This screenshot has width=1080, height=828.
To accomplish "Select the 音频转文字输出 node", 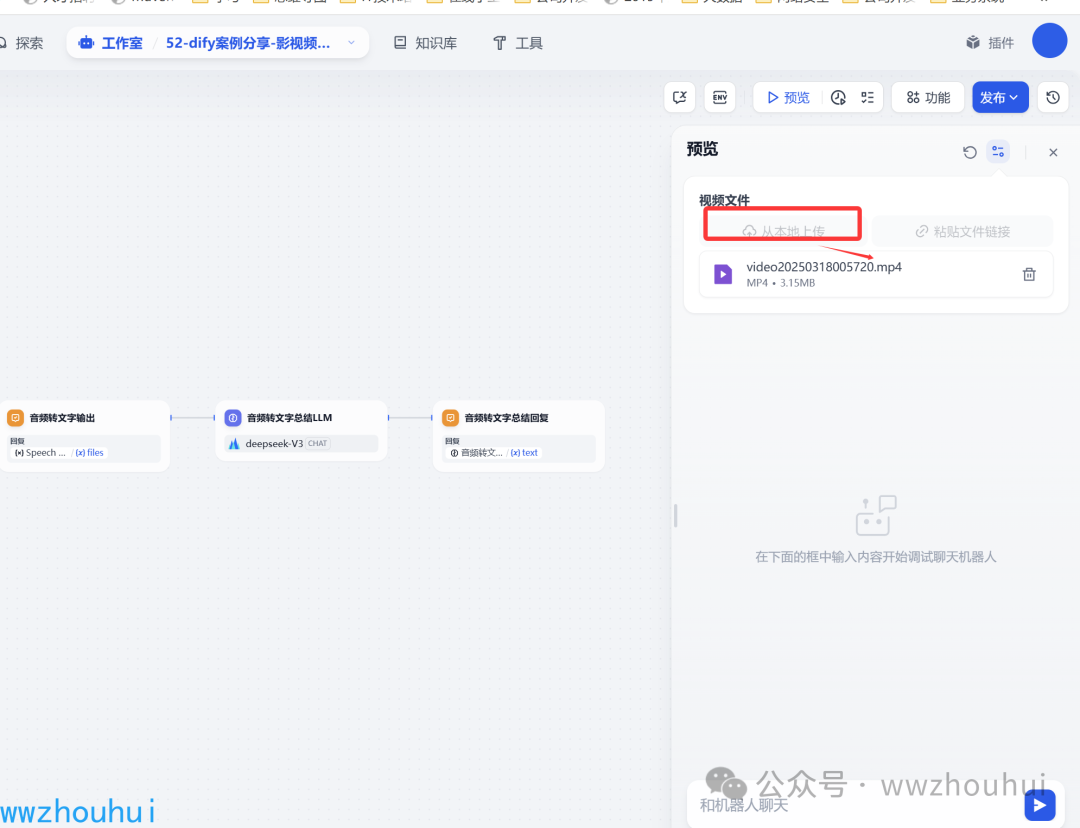I will click(84, 435).
